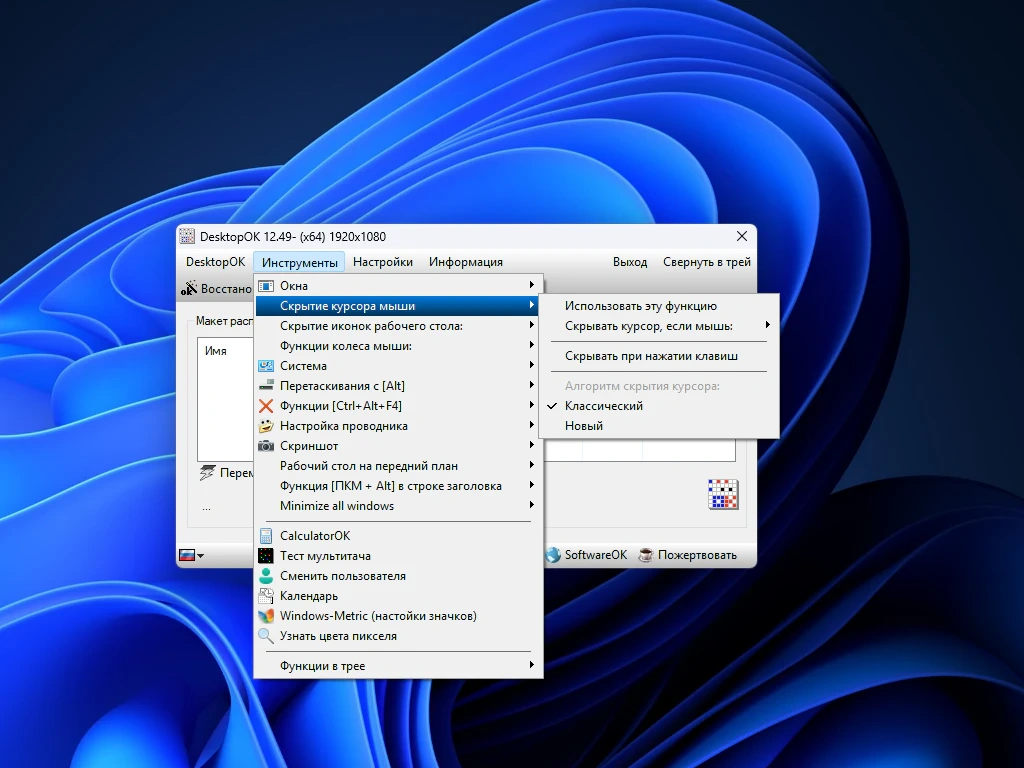1024x768 pixels.
Task: Toggle Скрывать при нажатии клавиш
Action: point(651,356)
